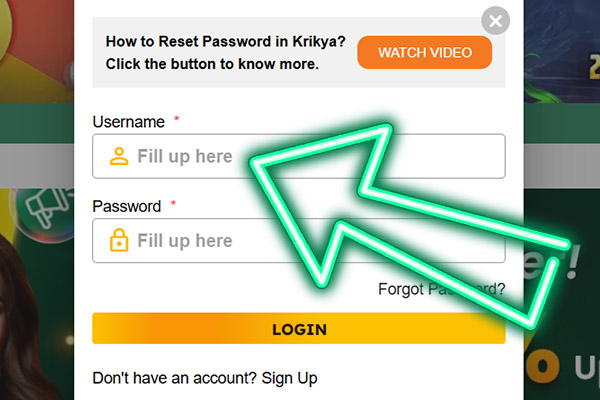Click the padlock icon in Password field
The image size is (600, 400).
coord(119,241)
